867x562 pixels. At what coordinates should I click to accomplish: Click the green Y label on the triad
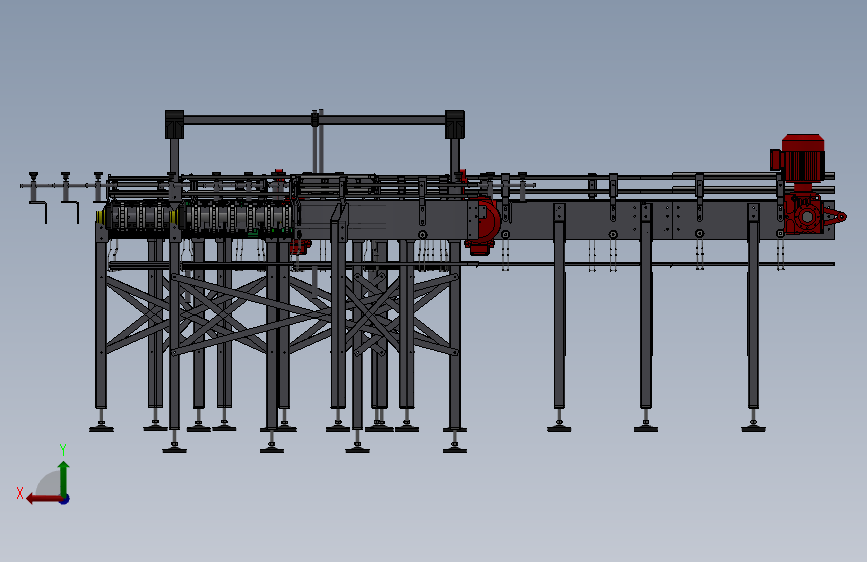63,450
